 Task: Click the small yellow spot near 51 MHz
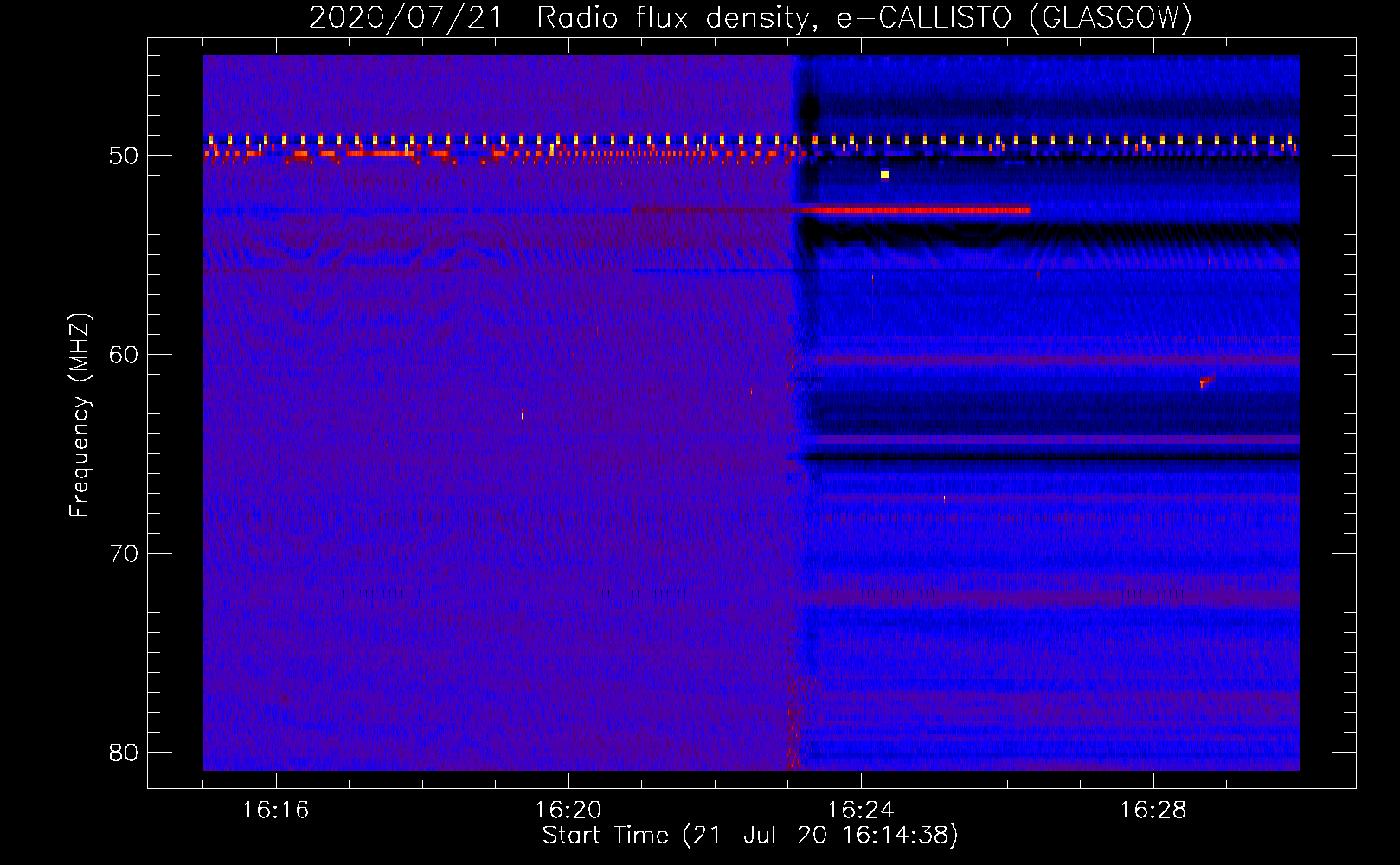click(884, 175)
